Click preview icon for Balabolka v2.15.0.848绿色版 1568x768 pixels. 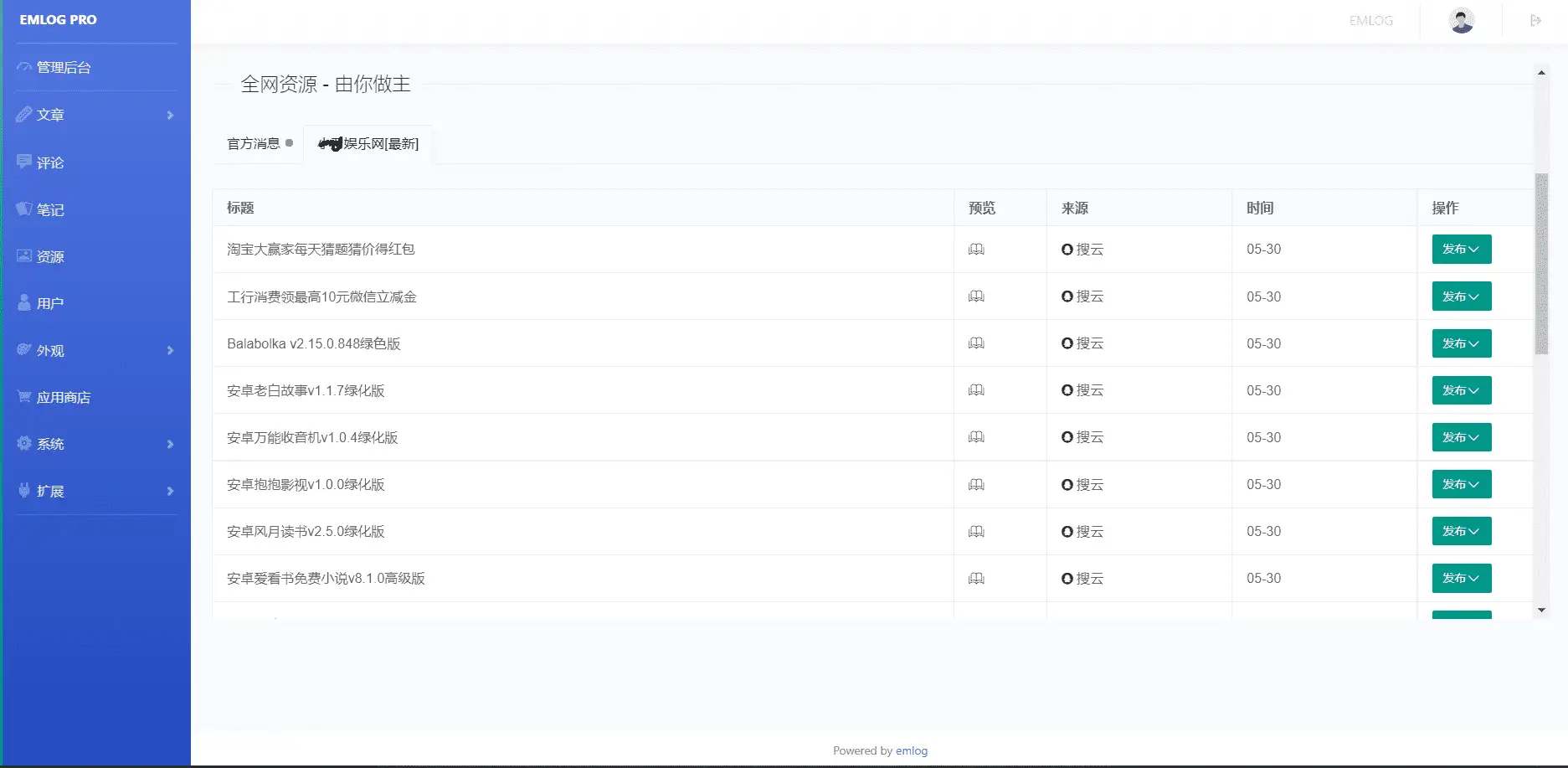pyautogui.click(x=976, y=343)
